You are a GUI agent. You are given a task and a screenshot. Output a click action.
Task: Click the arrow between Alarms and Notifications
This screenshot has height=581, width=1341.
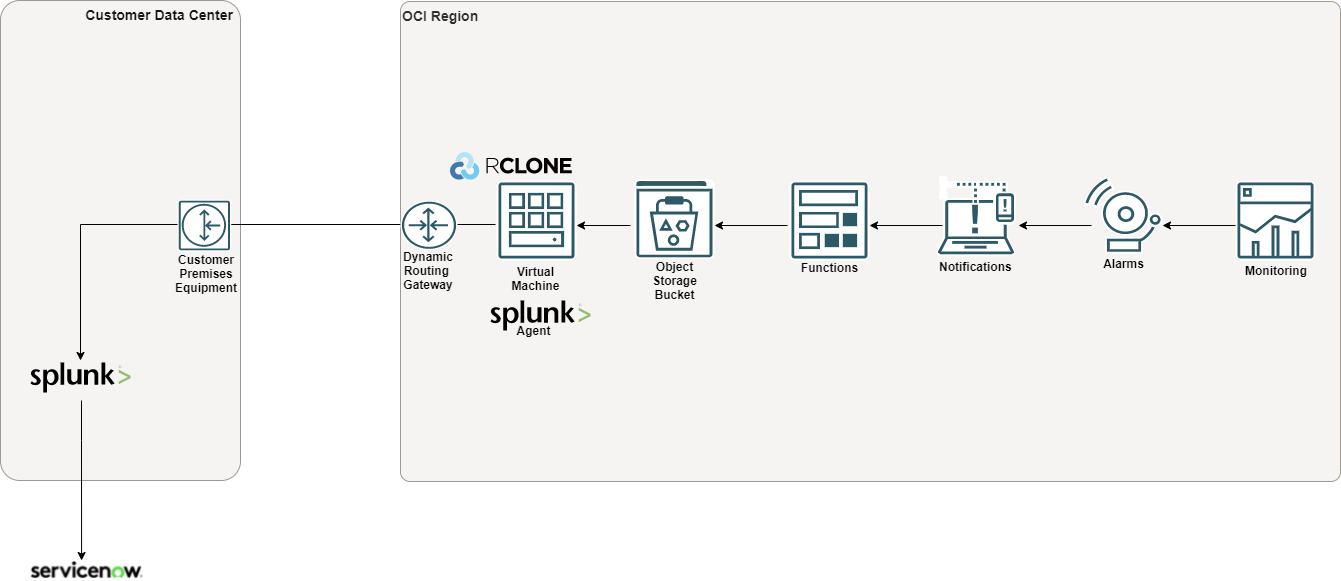[x=1055, y=224]
